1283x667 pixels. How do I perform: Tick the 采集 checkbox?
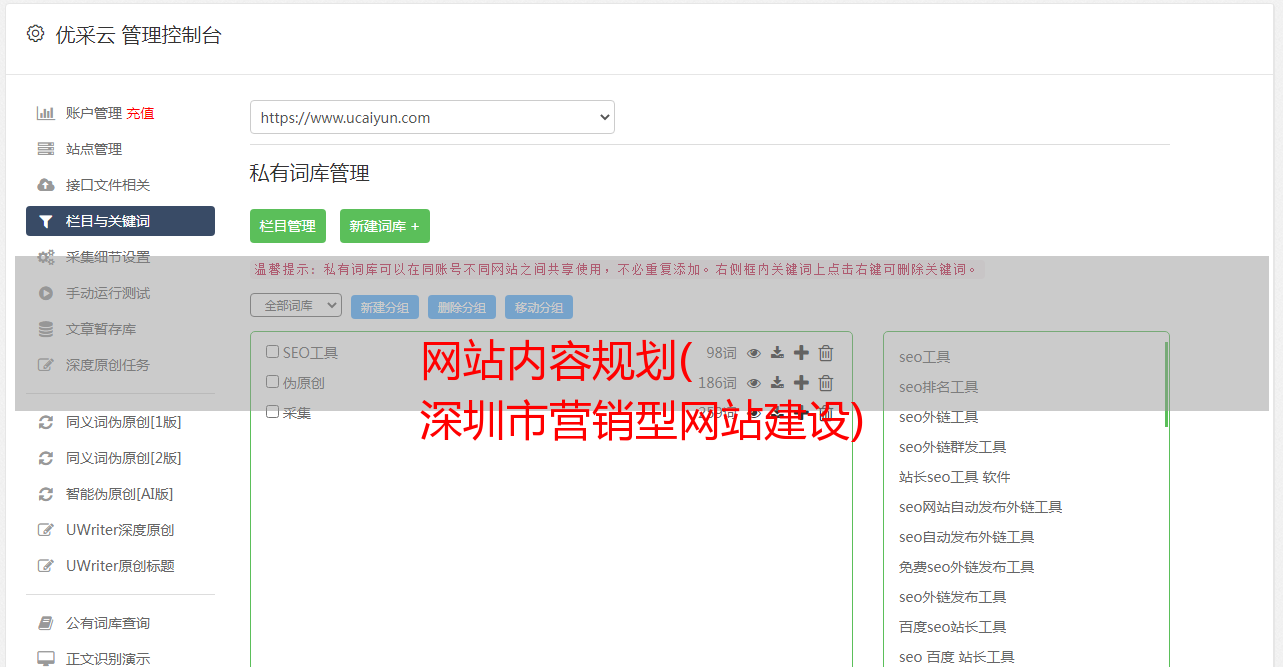[272, 412]
